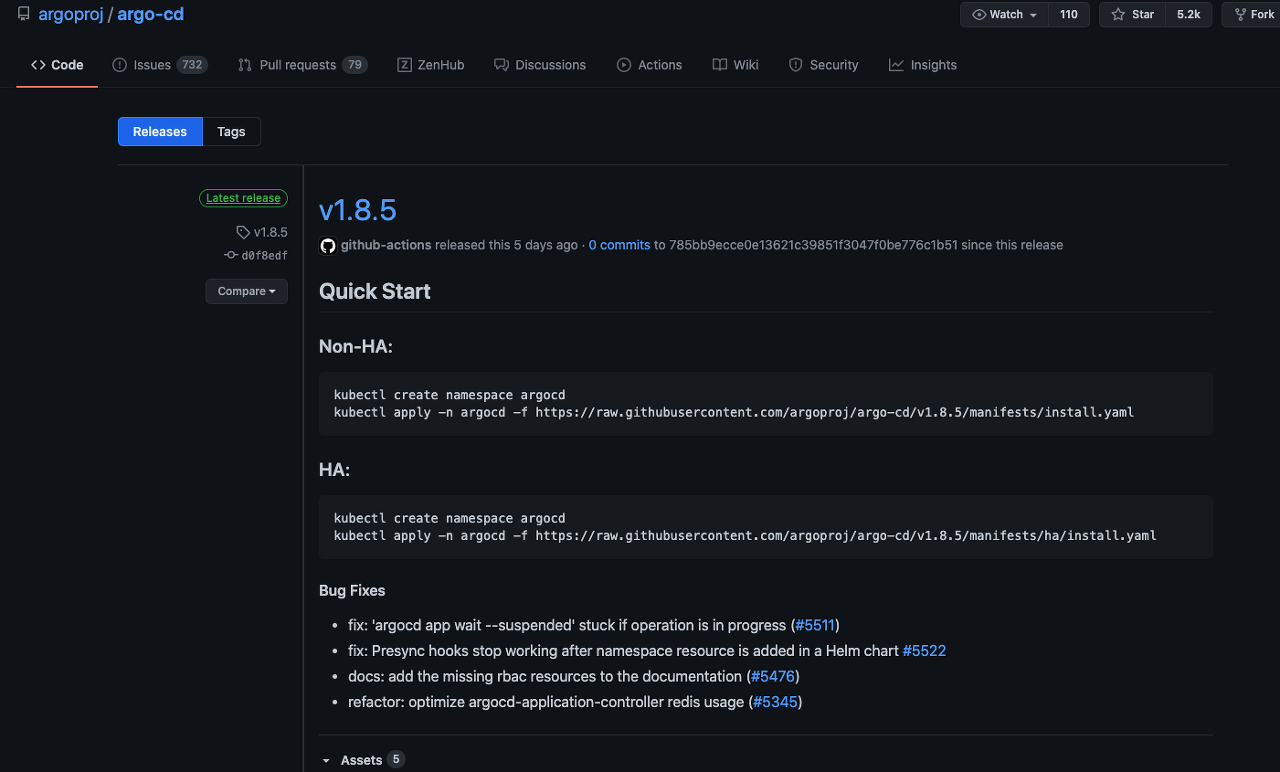Click the Discussions speech bubble icon
The height and width of the screenshot is (772, 1280).
pos(501,65)
